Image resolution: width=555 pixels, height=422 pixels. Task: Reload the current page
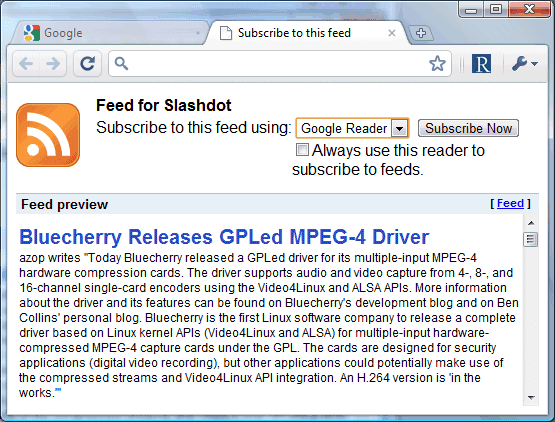coord(87,64)
